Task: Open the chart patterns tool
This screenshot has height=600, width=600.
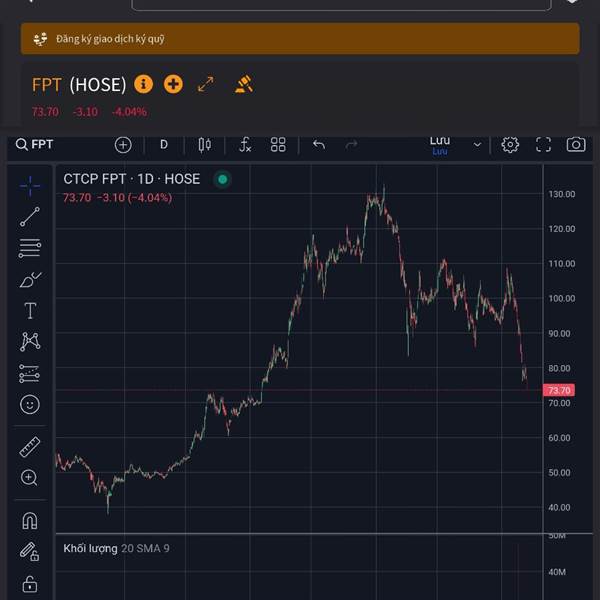Action: 30,342
